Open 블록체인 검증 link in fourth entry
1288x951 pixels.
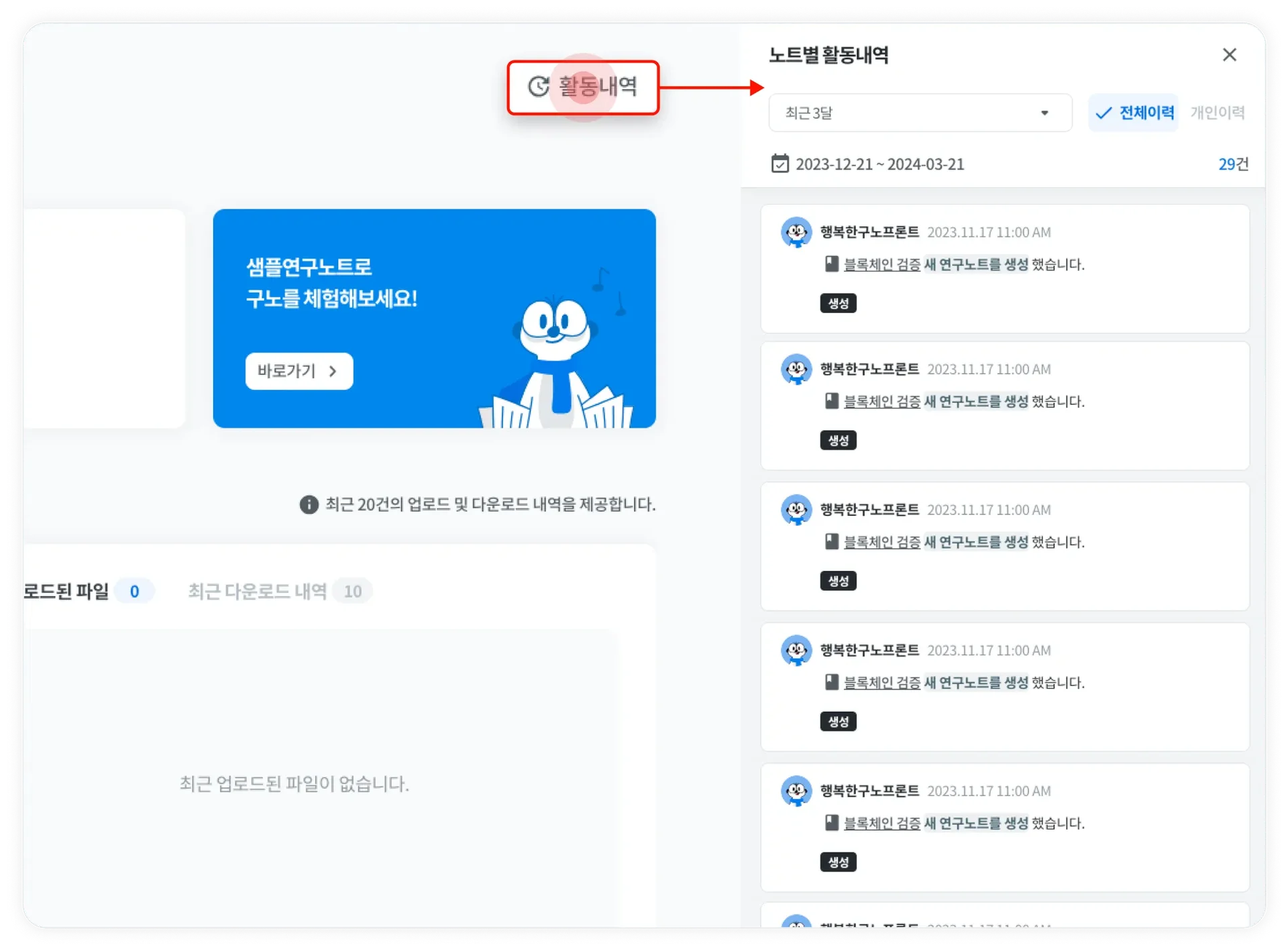(x=881, y=683)
